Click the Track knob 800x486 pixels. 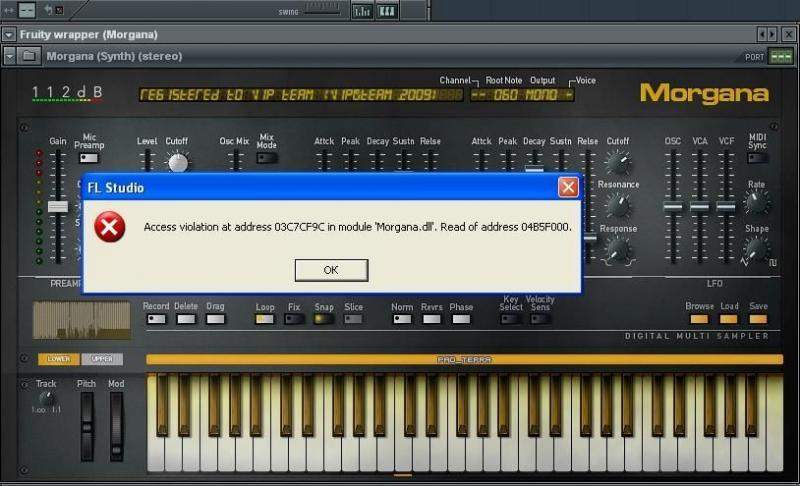(46, 399)
